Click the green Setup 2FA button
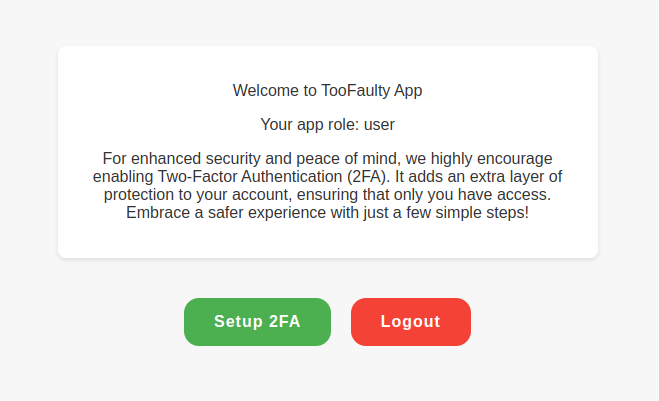659x401 pixels. (257, 322)
